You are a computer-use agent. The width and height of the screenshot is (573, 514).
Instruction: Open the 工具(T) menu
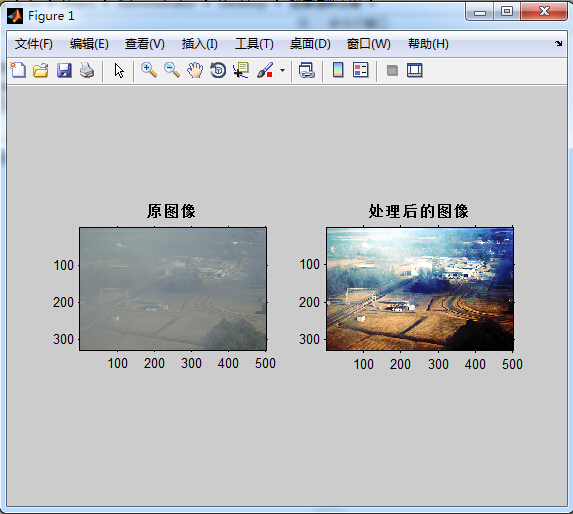(254, 44)
